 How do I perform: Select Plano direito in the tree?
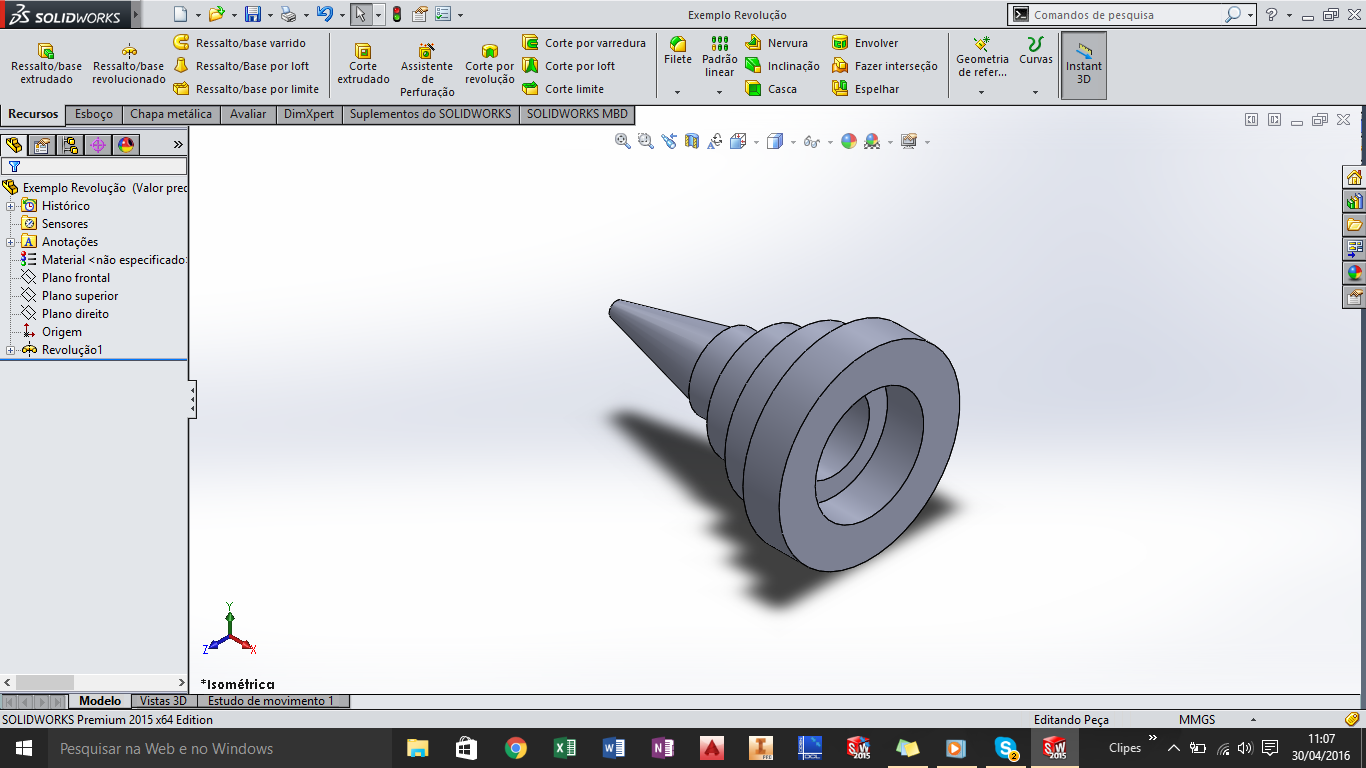[x=65, y=314]
